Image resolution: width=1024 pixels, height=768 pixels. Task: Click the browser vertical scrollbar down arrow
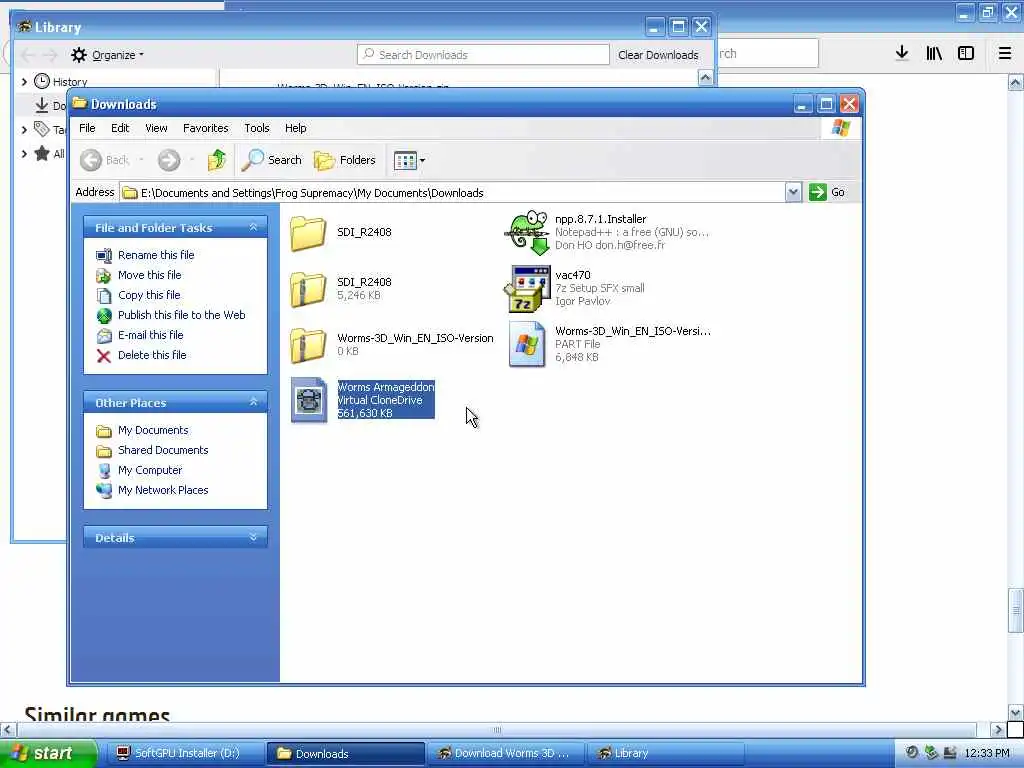(x=1016, y=711)
